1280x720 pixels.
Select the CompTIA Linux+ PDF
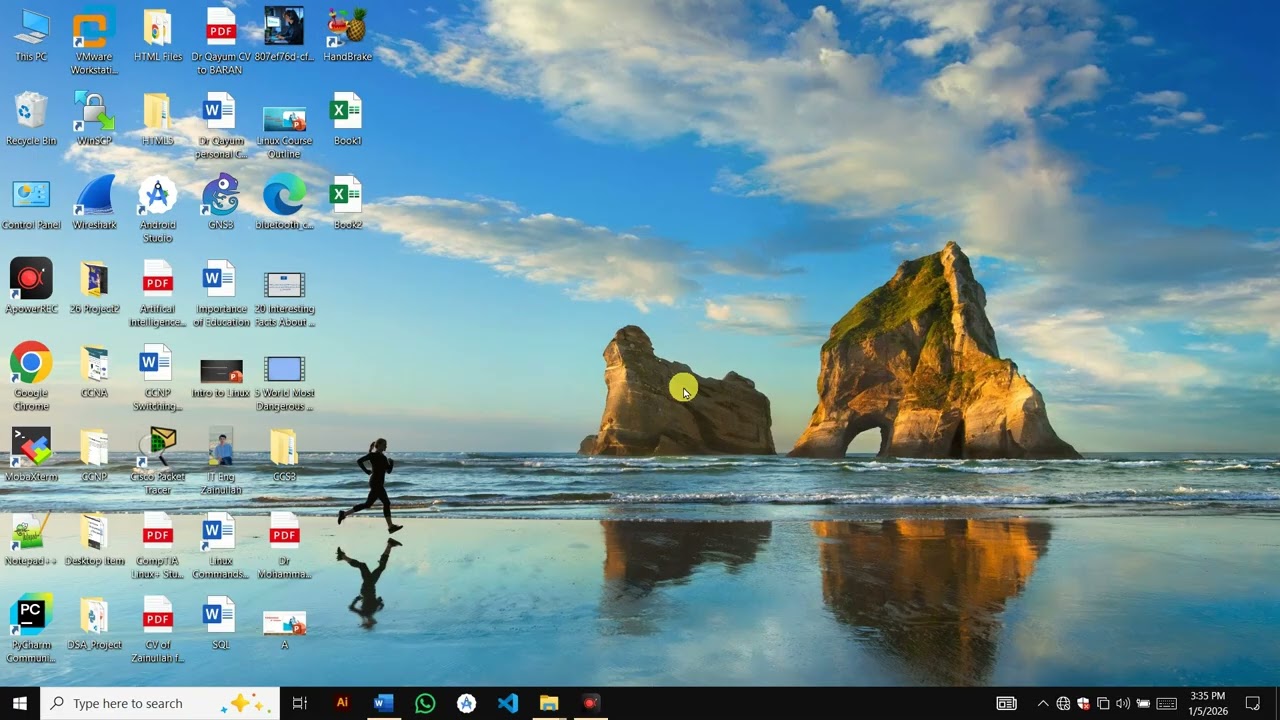click(x=158, y=546)
